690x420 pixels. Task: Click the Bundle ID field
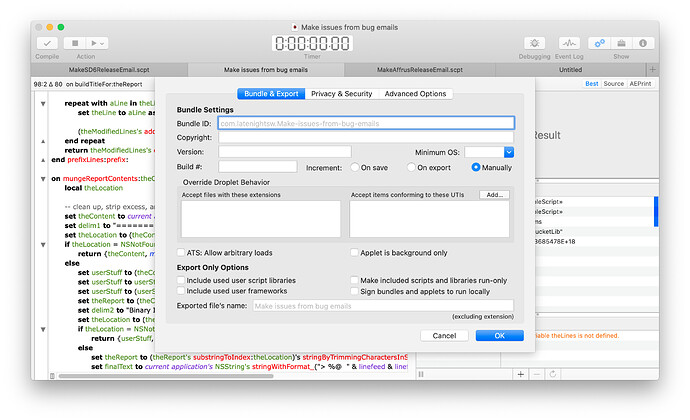366,123
